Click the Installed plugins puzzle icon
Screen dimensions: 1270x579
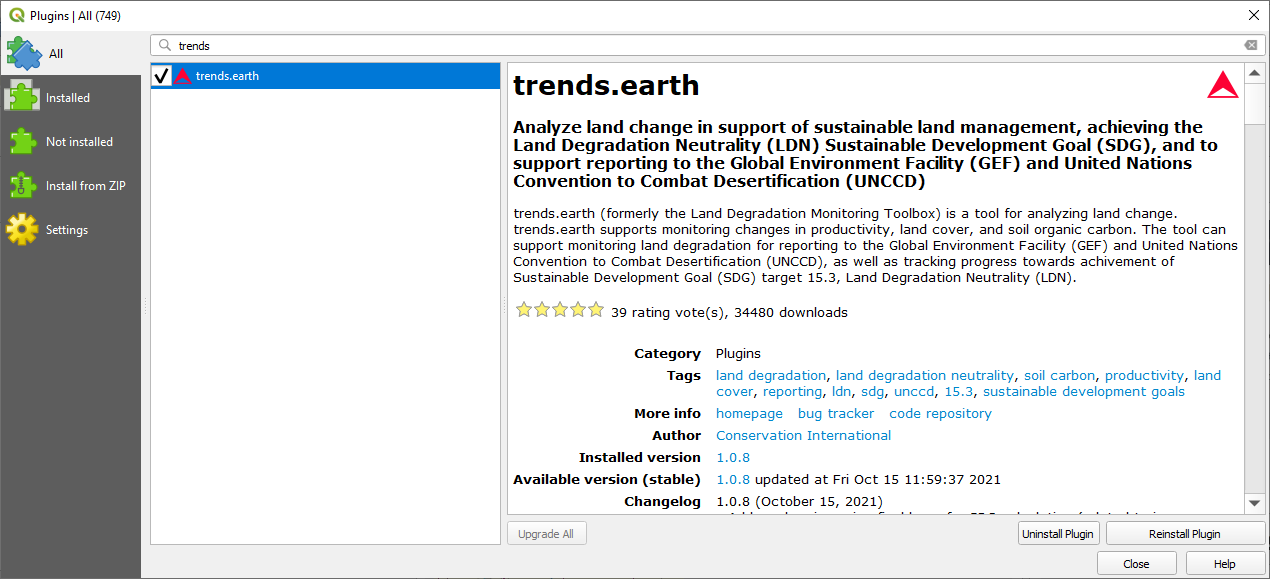(22, 97)
